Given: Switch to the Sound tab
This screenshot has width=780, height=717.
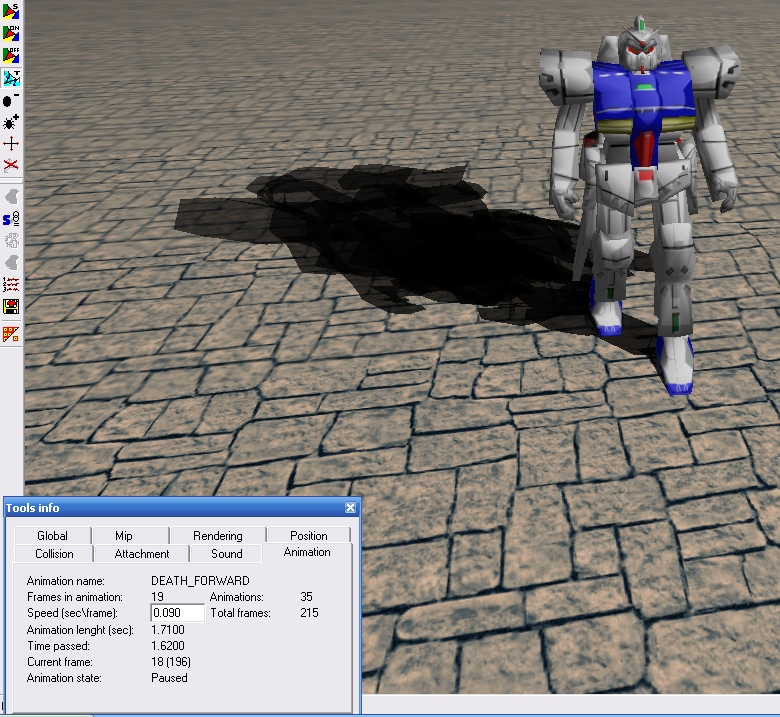Looking at the screenshot, I should click(227, 554).
